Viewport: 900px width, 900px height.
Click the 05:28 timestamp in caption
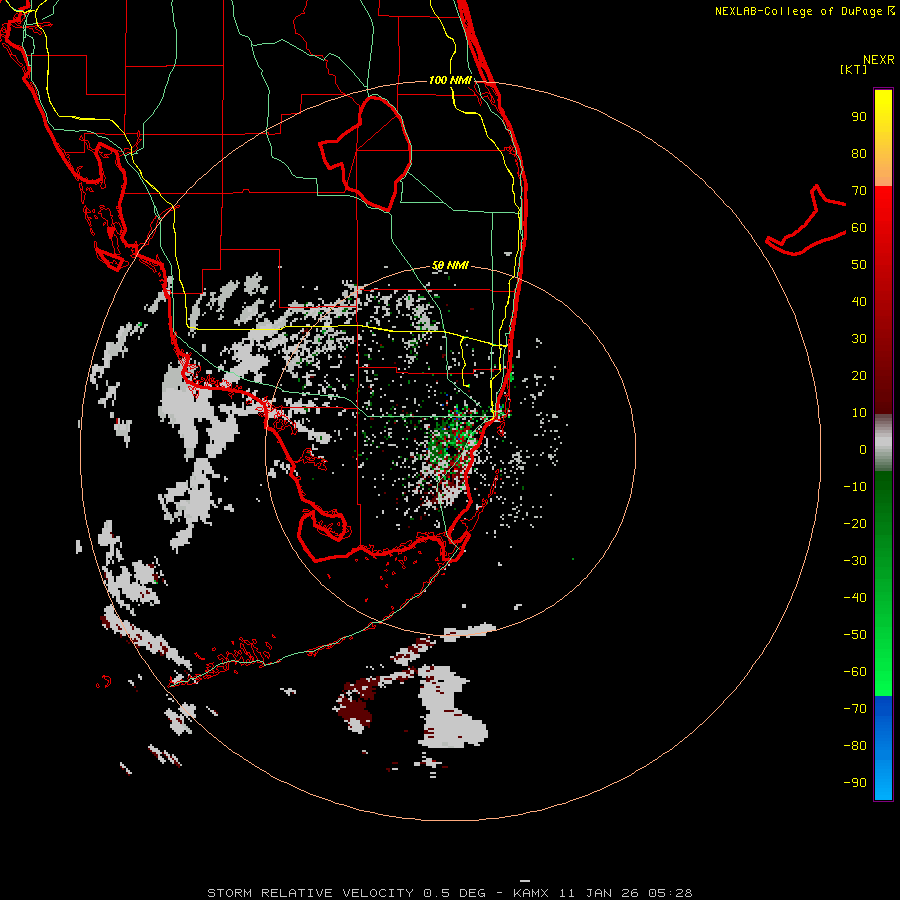point(670,893)
